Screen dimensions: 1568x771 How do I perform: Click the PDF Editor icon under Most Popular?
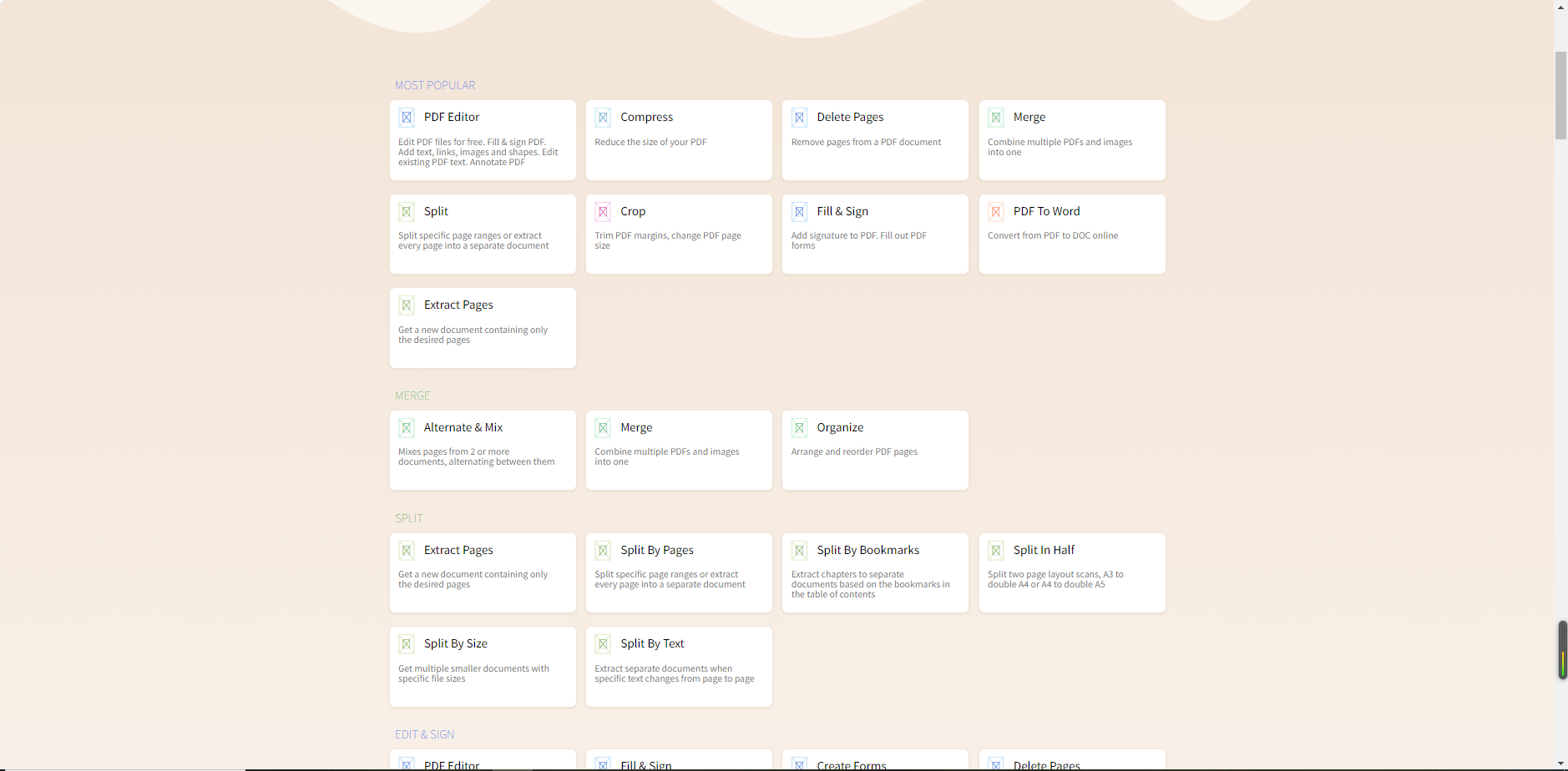coord(407,118)
